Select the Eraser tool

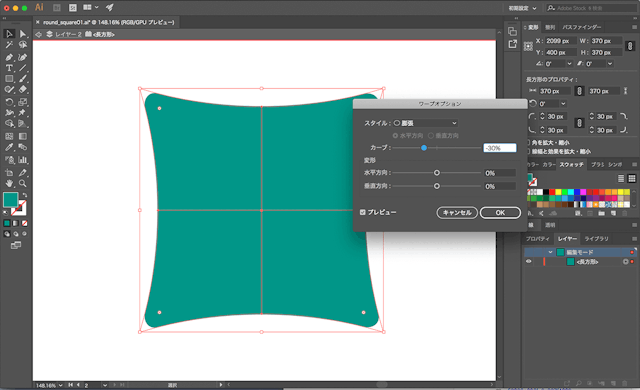(23, 89)
